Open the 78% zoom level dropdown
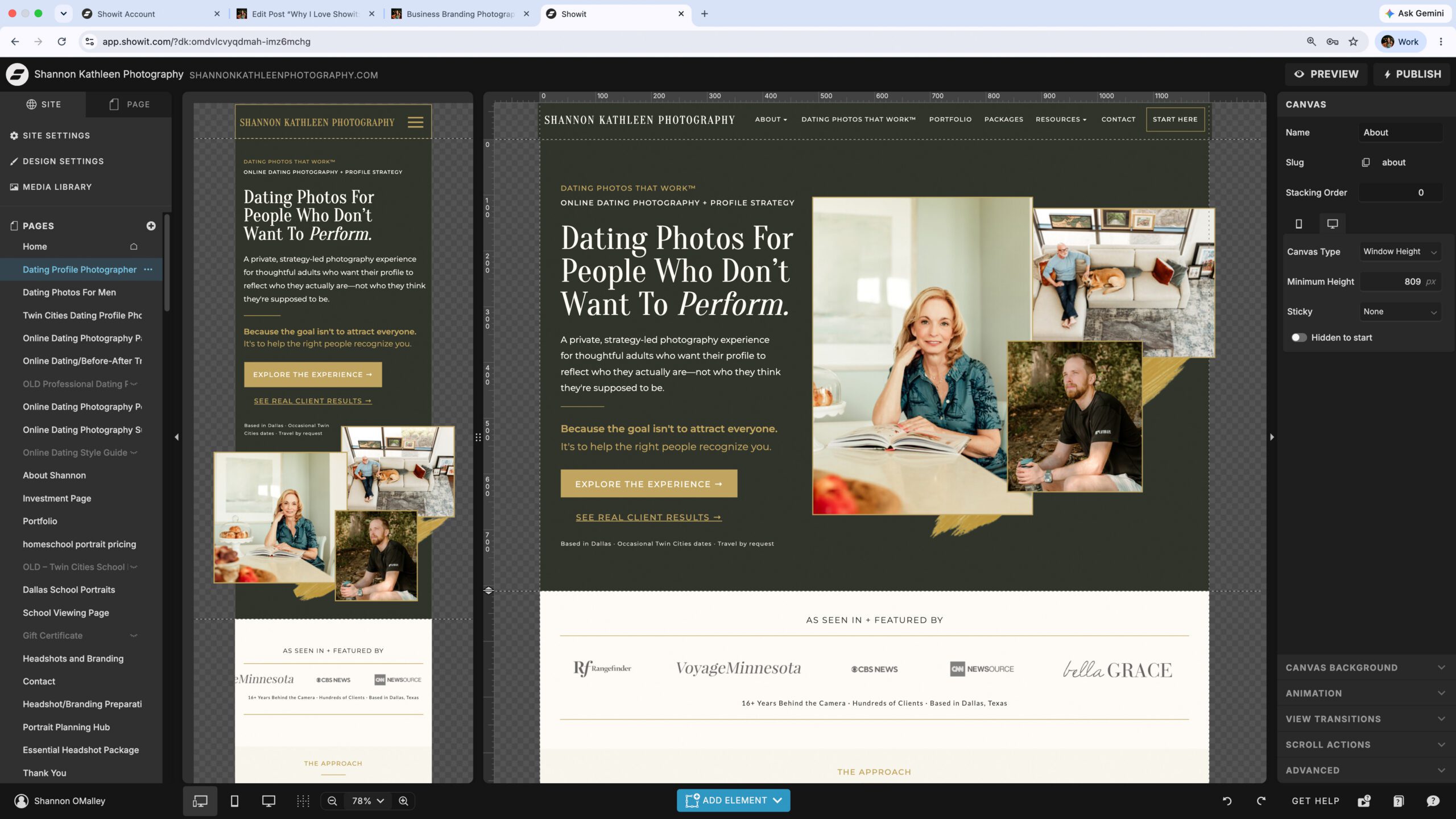 coord(367,801)
